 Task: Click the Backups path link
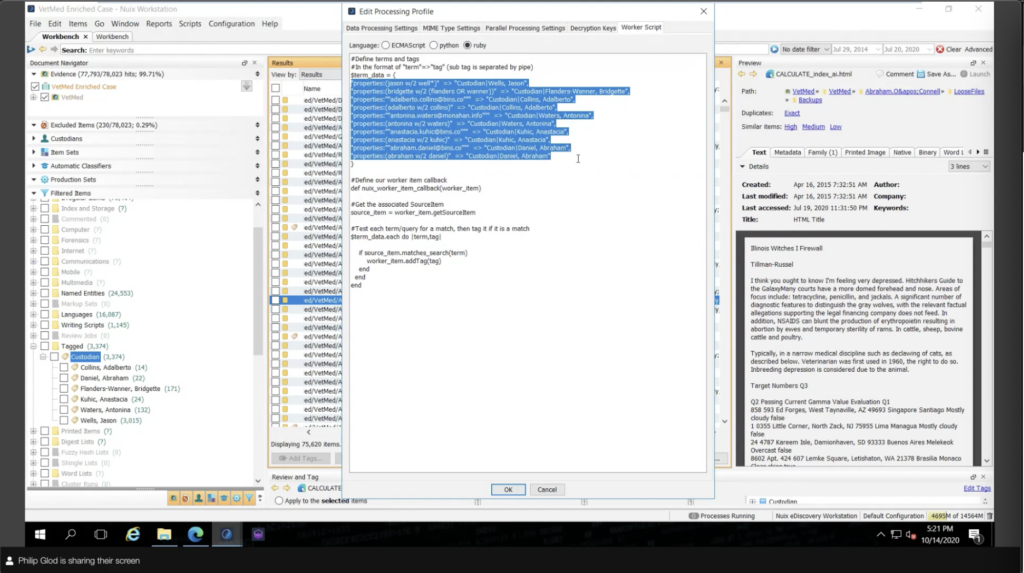tap(810, 100)
